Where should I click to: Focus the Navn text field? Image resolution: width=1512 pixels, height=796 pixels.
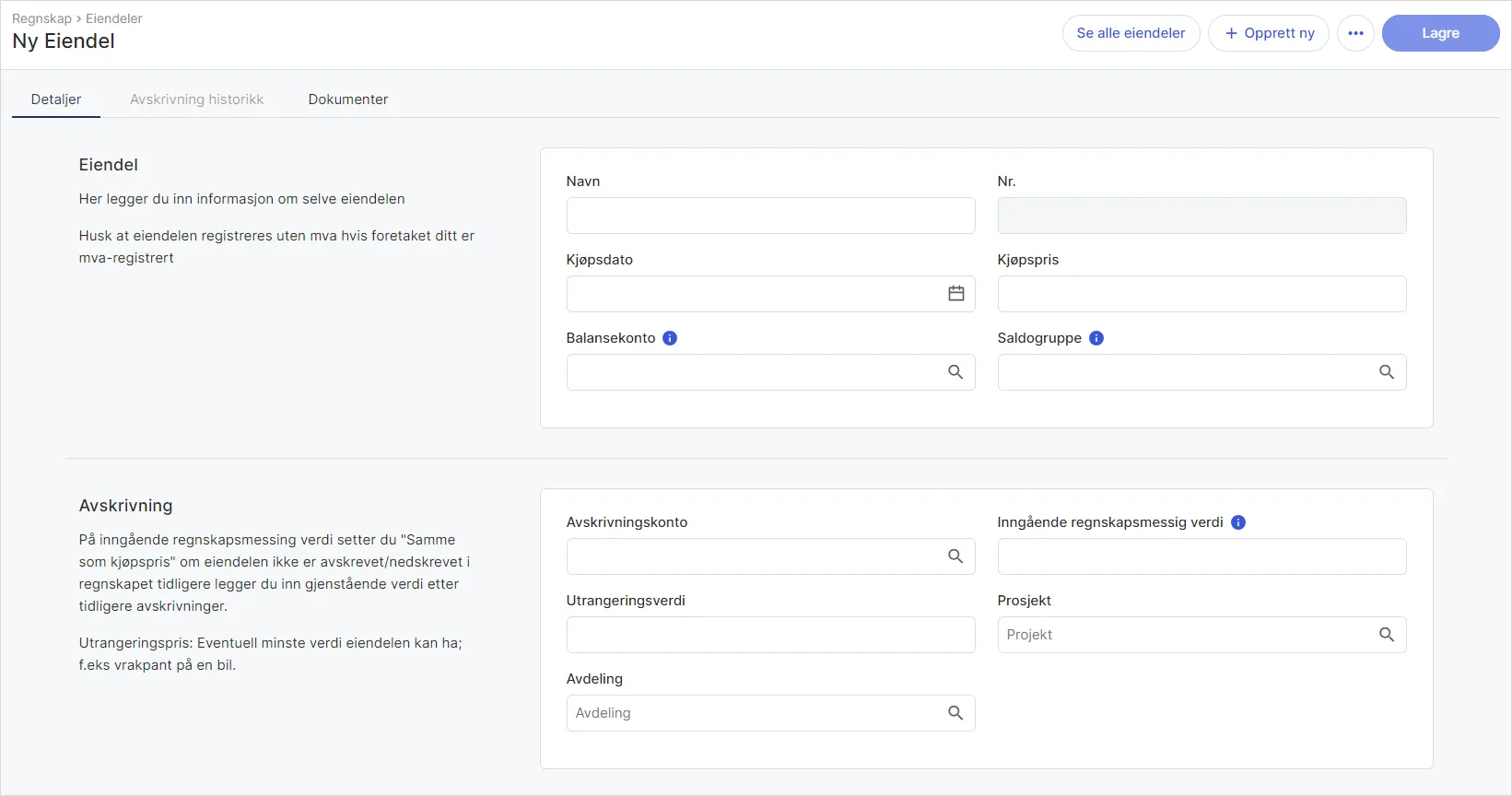coord(770,216)
